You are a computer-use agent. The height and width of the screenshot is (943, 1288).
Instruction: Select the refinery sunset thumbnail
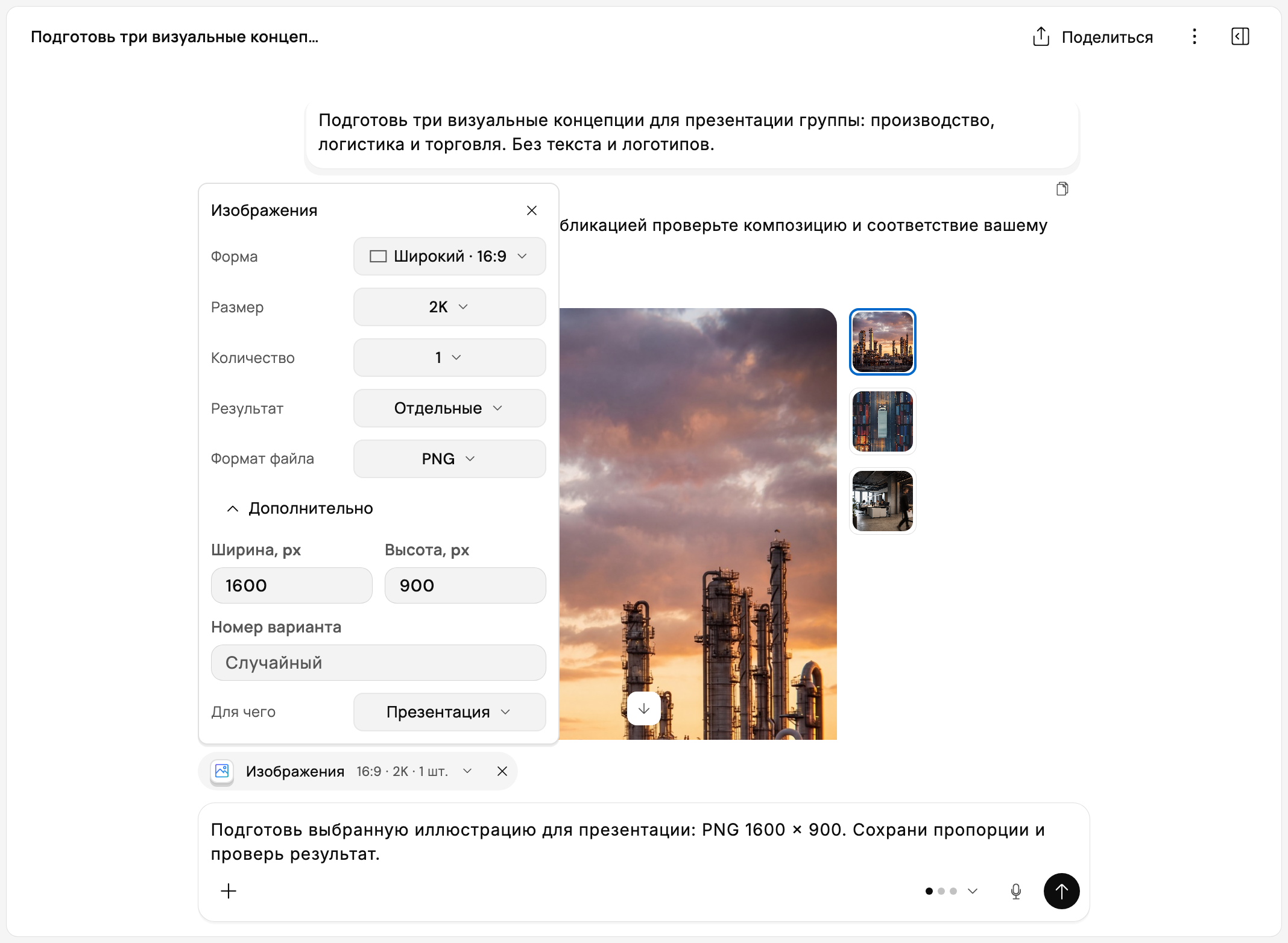(x=882, y=342)
